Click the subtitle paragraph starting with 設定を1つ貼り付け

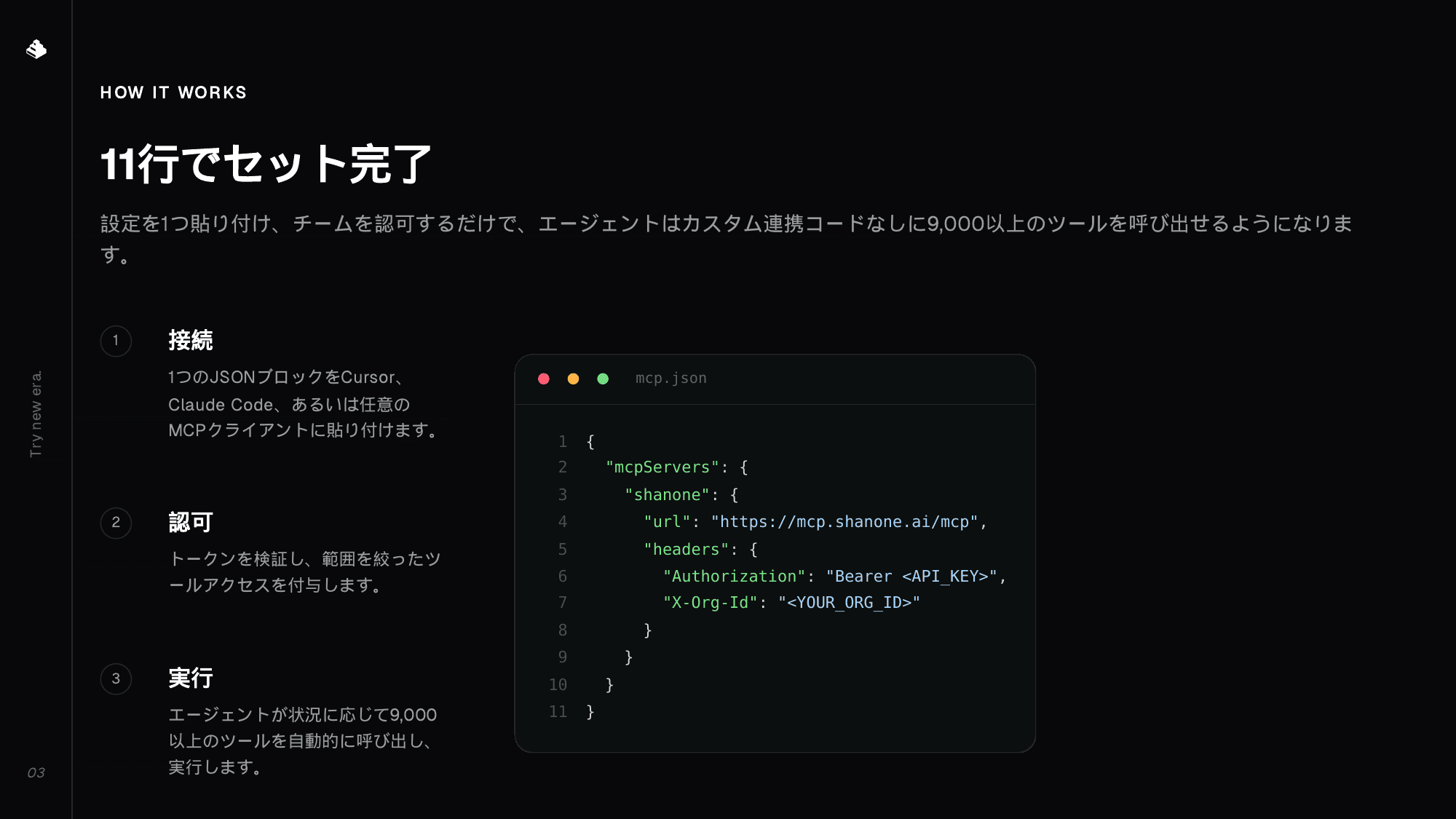coord(727,239)
